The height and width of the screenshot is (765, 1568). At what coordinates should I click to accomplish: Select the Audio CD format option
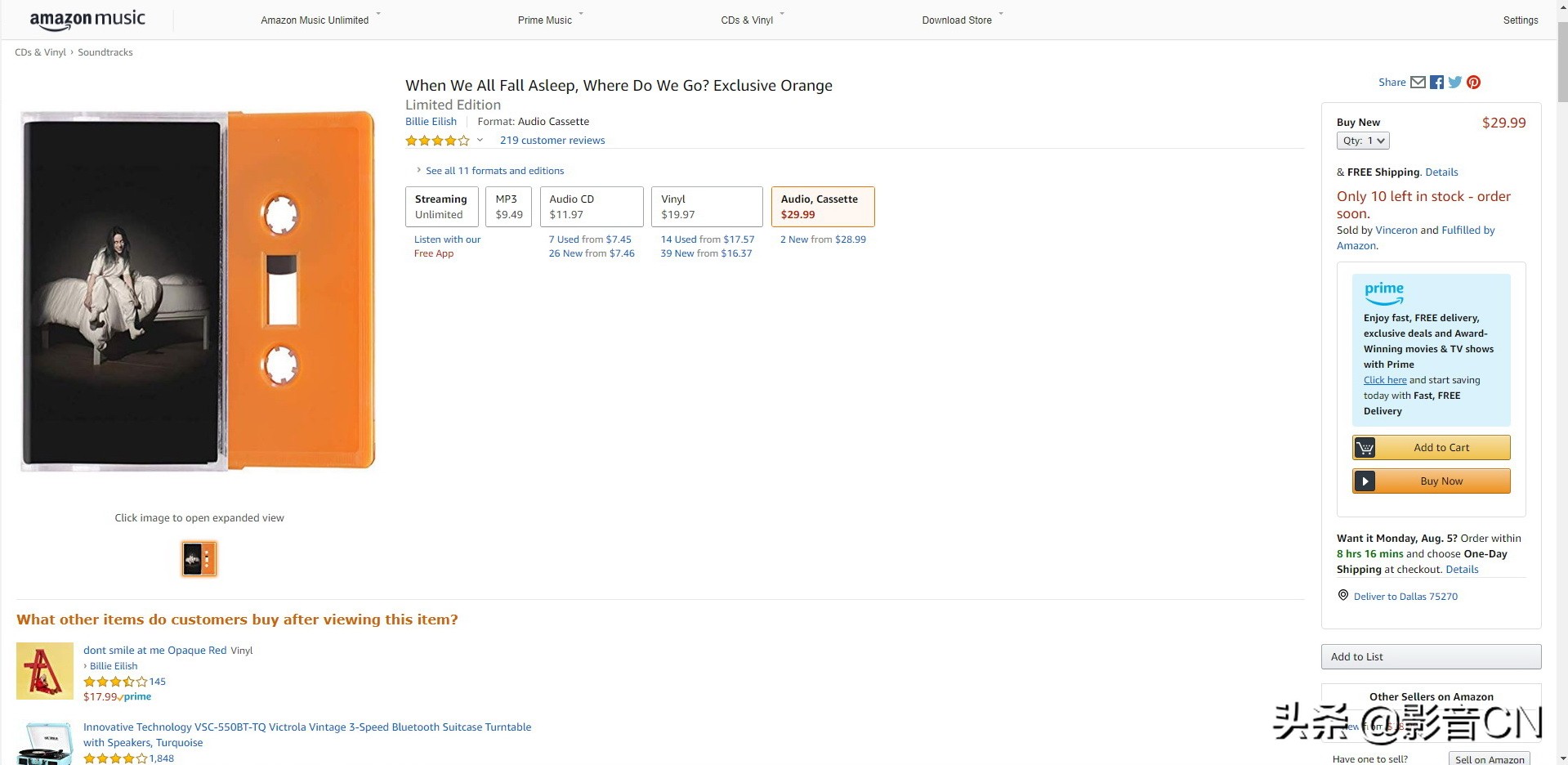(x=591, y=207)
